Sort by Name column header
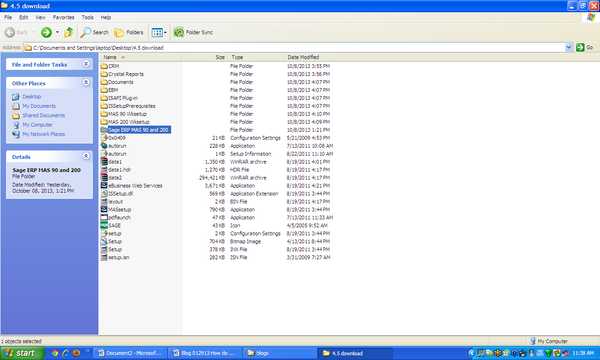 click(x=140, y=57)
